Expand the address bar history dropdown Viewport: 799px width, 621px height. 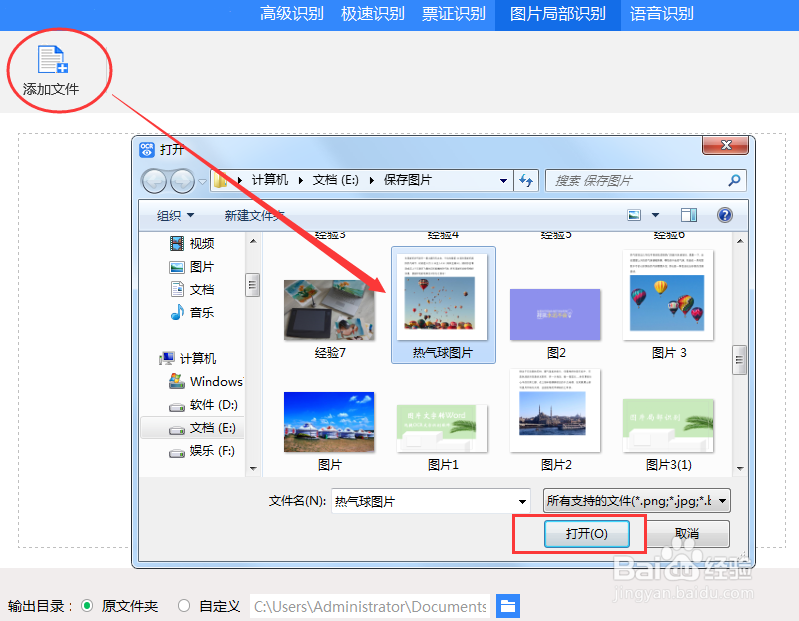pos(503,181)
